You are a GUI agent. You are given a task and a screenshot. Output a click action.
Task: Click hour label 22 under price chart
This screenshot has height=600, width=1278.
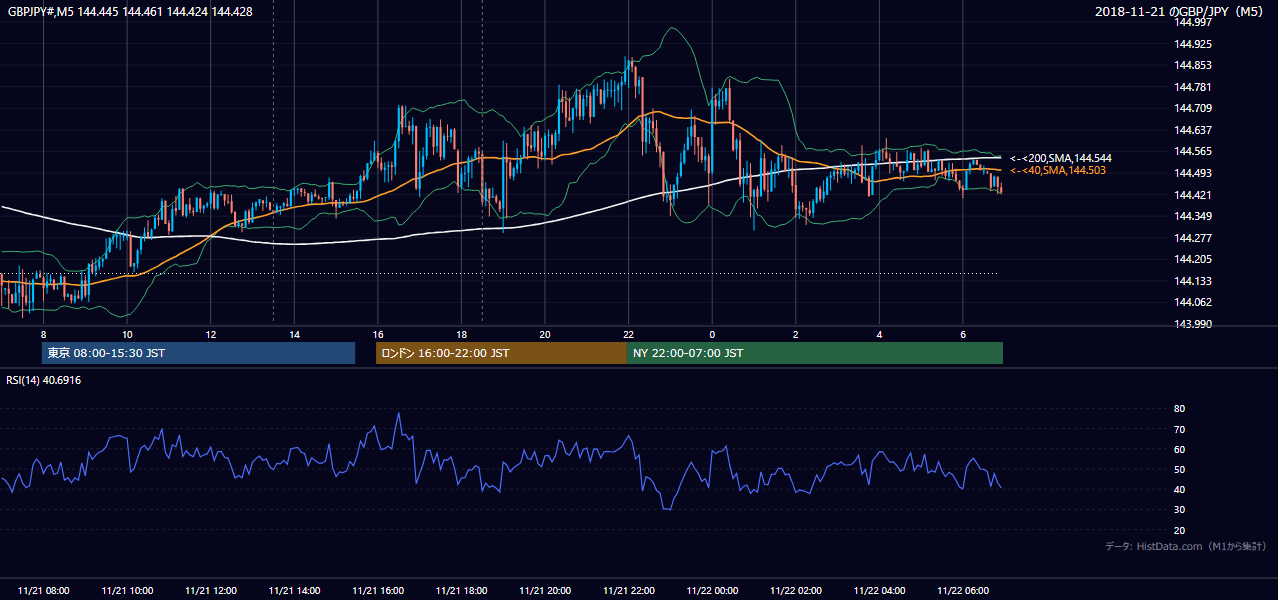(629, 334)
